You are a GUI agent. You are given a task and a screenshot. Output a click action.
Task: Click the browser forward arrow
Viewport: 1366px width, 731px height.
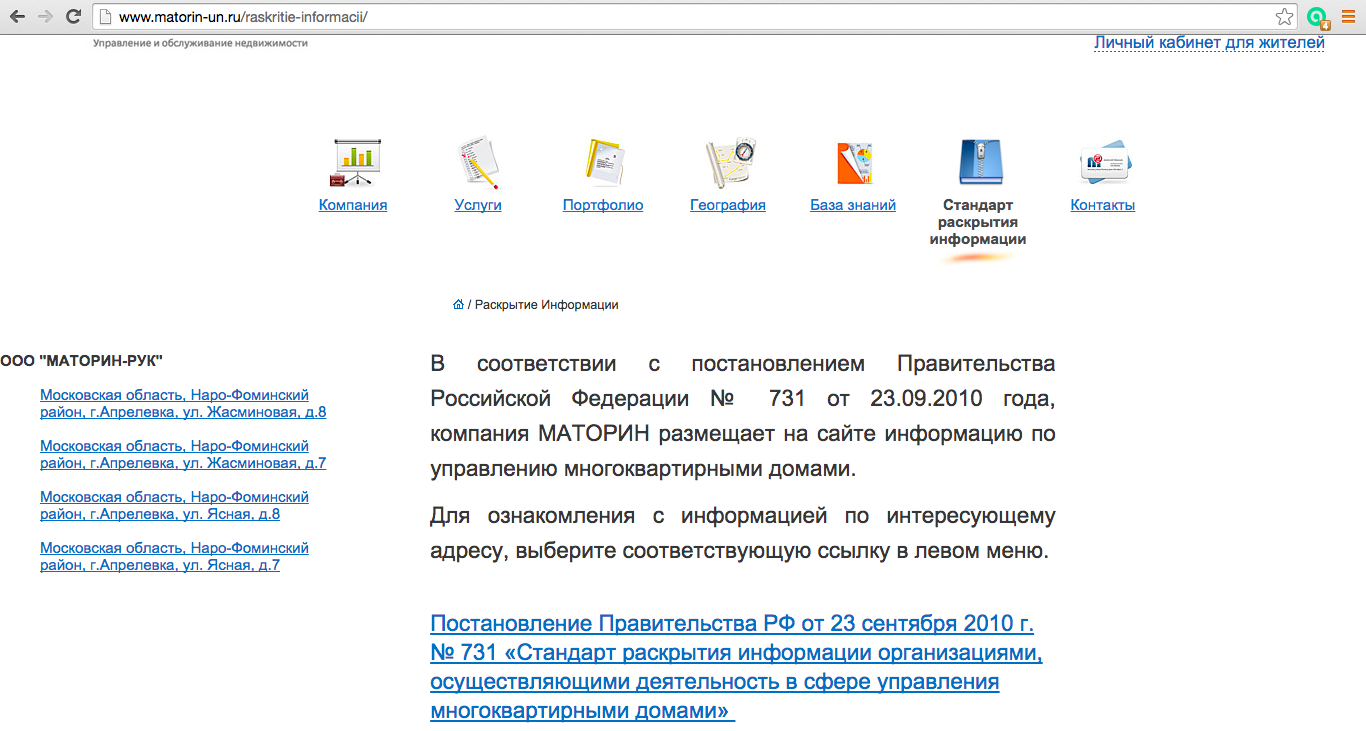pos(45,16)
